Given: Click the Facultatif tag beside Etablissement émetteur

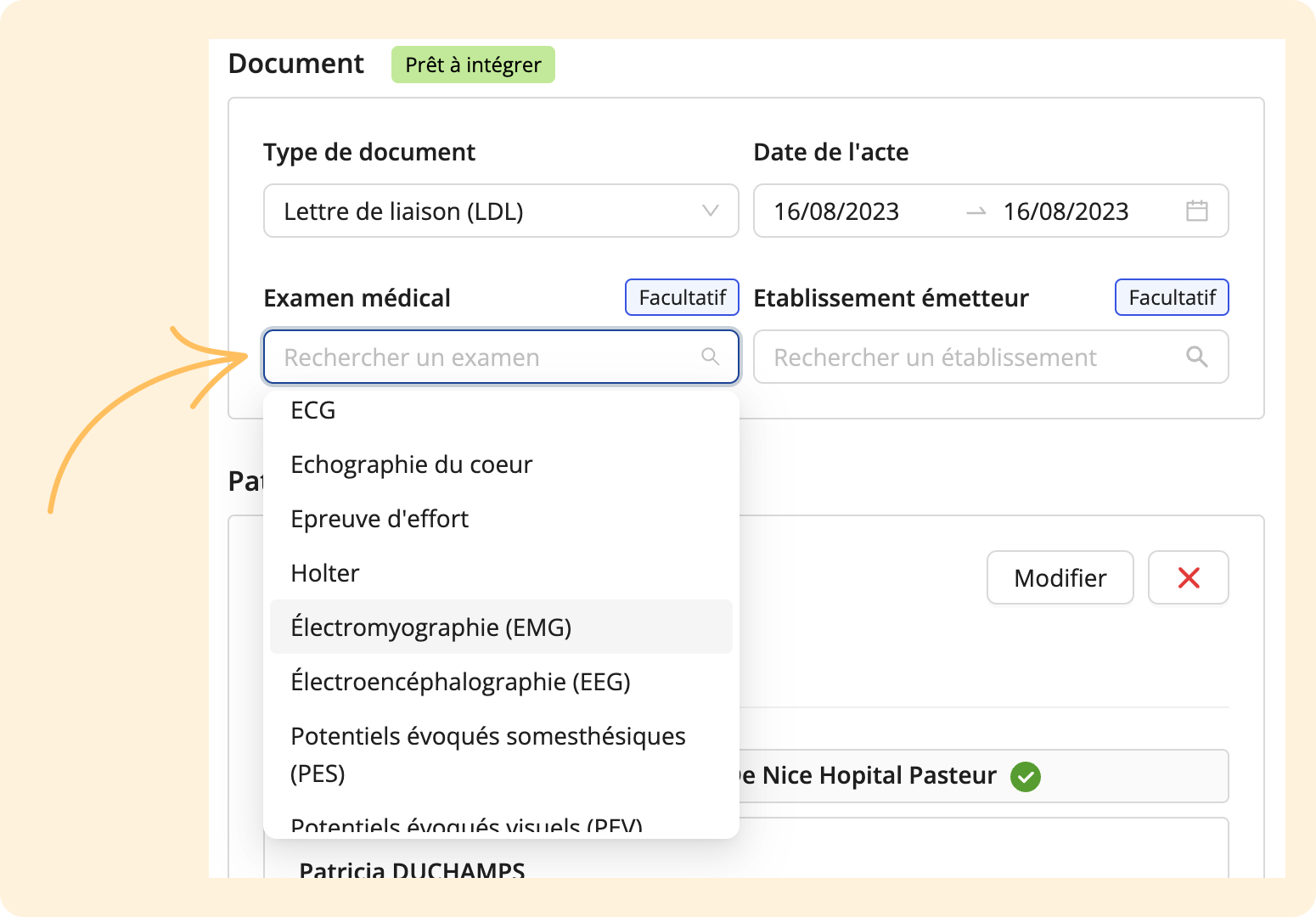Looking at the screenshot, I should pyautogui.click(x=1173, y=297).
